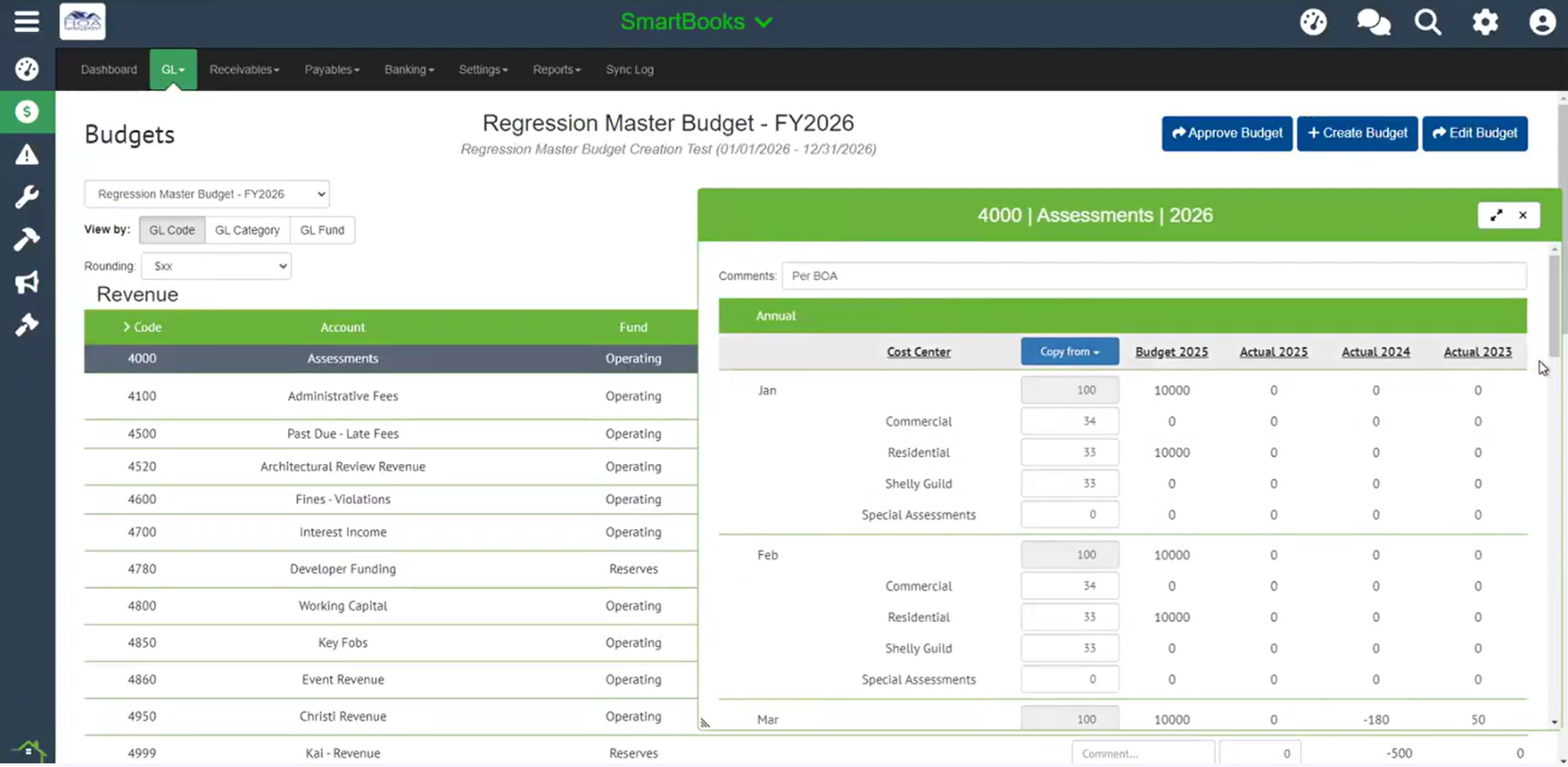Select the Christi Revenue row

391,716
